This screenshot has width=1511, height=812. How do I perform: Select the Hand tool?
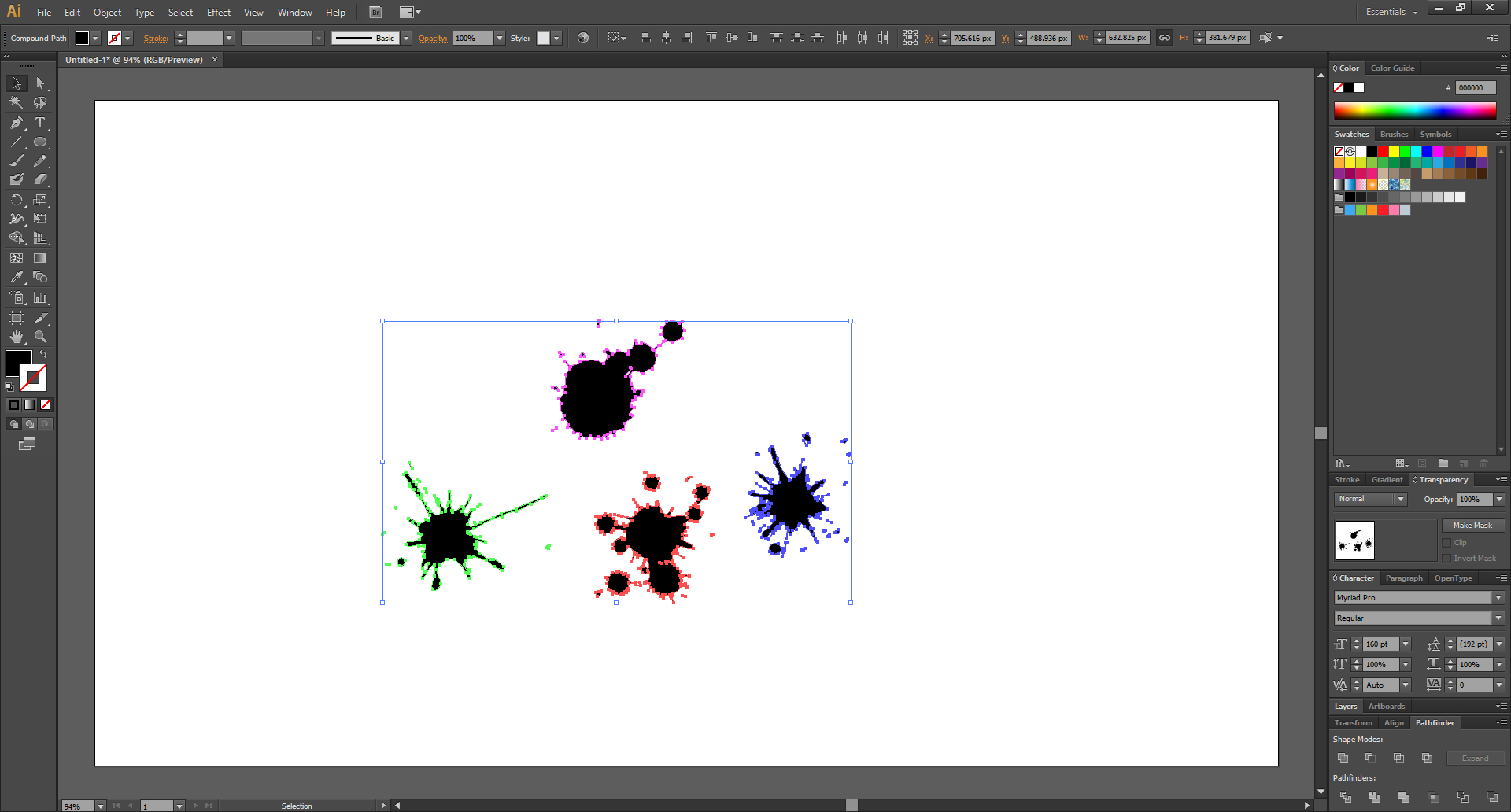coord(17,337)
